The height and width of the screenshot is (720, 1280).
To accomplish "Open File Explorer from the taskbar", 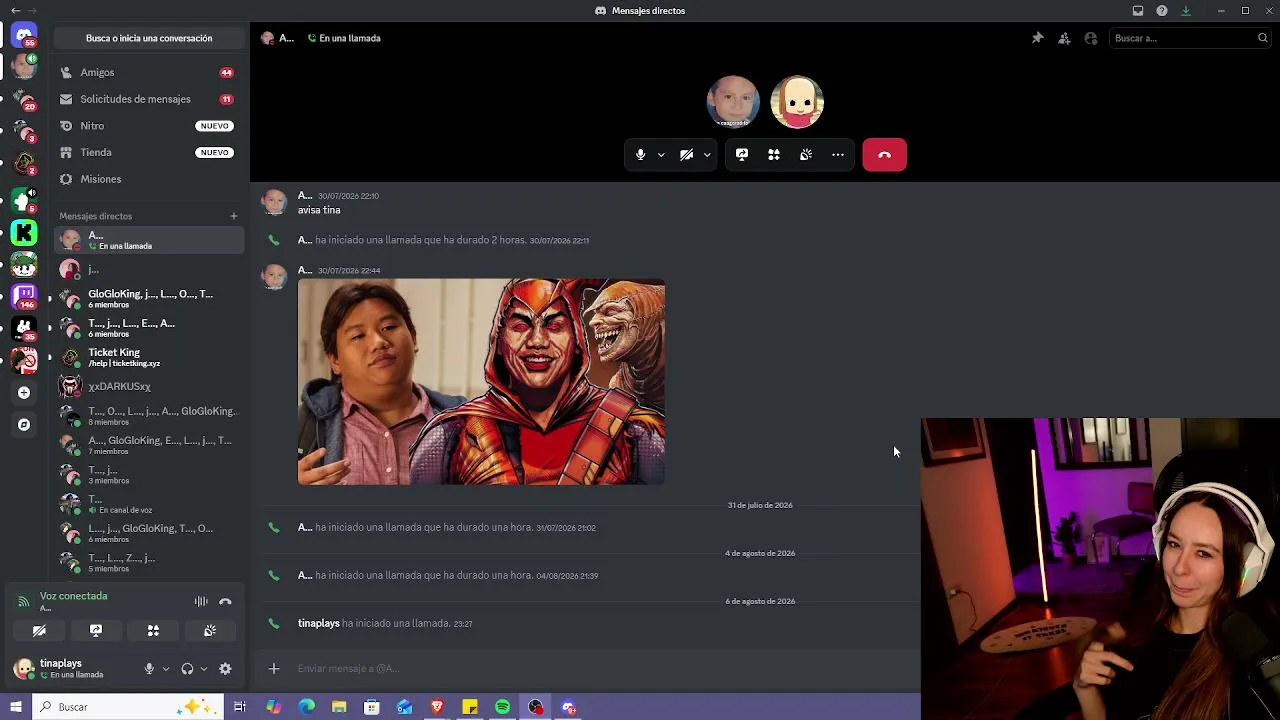I will tap(339, 707).
